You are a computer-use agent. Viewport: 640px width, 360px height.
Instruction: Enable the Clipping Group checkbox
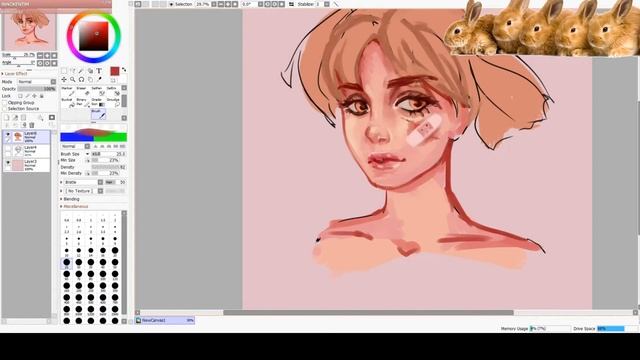point(5,103)
